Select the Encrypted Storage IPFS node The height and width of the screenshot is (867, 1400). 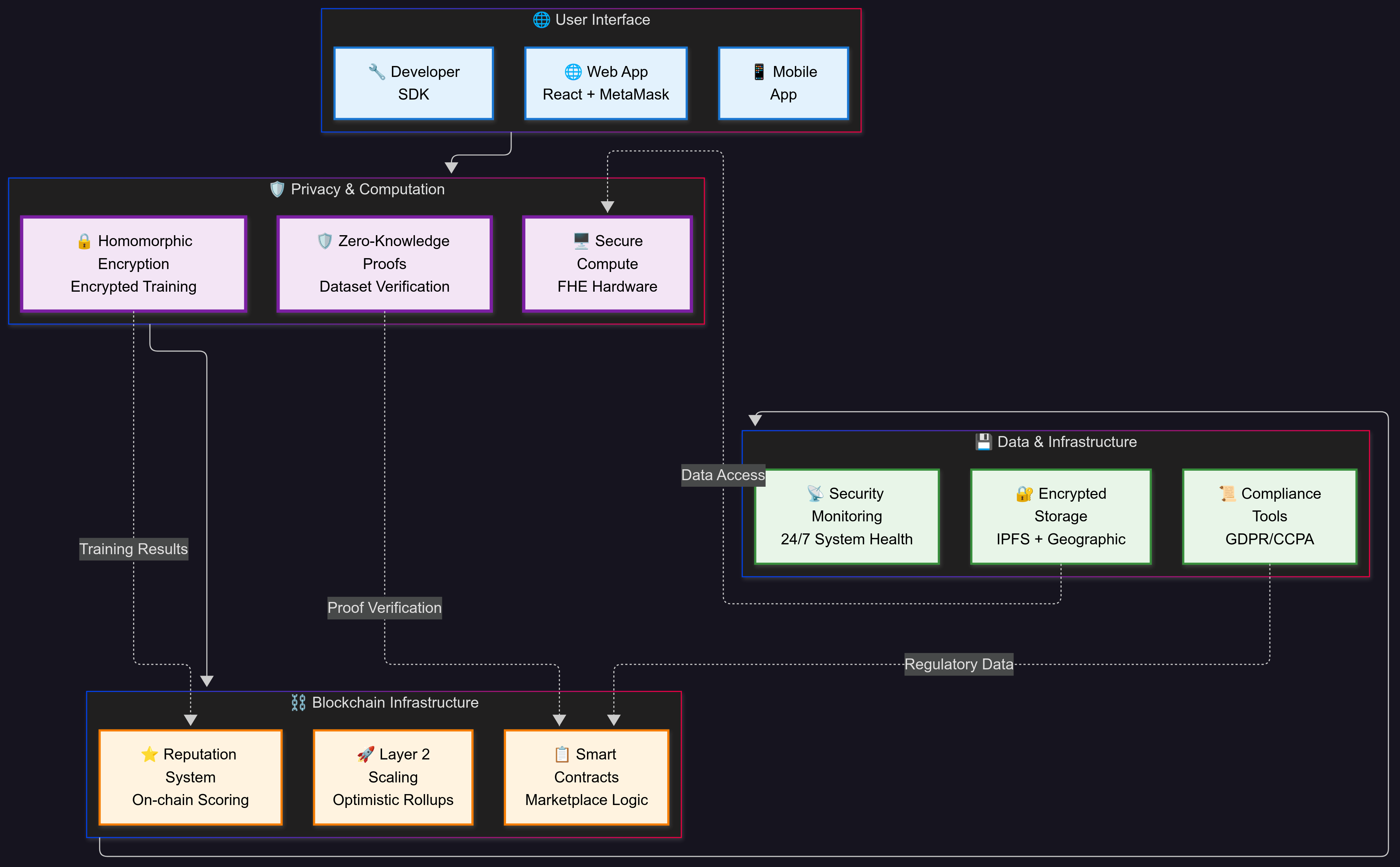click(1060, 516)
